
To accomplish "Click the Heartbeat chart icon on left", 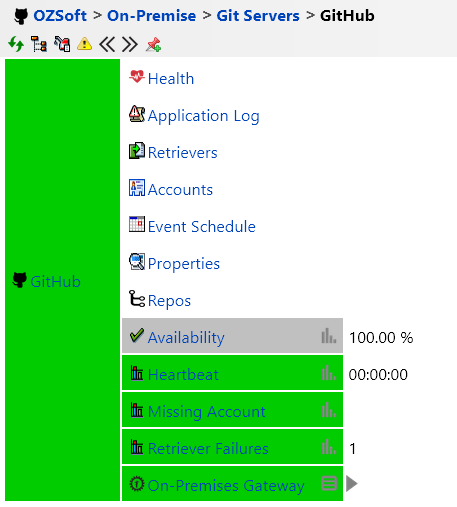I will click(137, 373).
